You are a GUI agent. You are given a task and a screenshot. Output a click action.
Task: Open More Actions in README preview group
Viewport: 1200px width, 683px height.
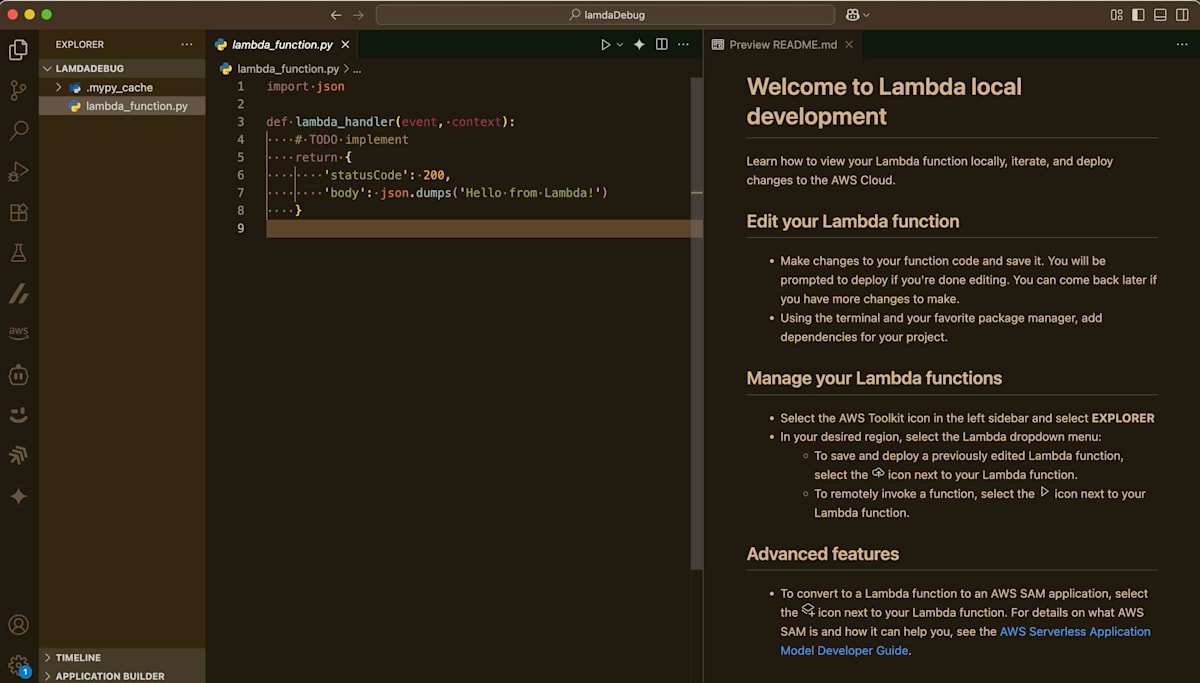(x=1182, y=45)
